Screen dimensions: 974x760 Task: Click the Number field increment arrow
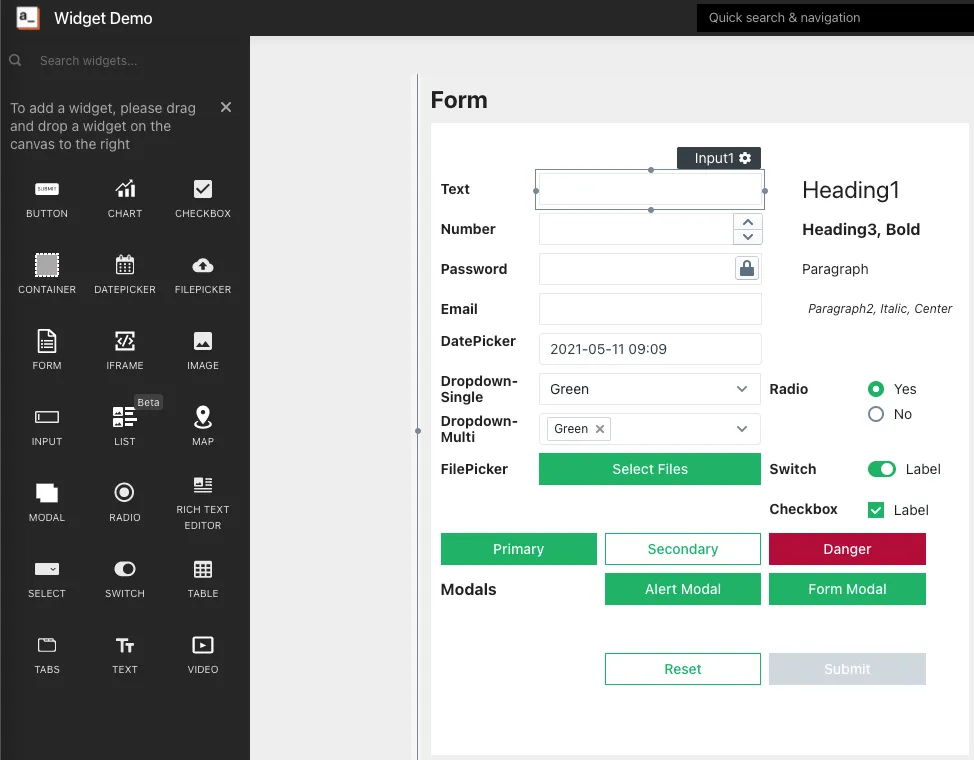pos(747,222)
